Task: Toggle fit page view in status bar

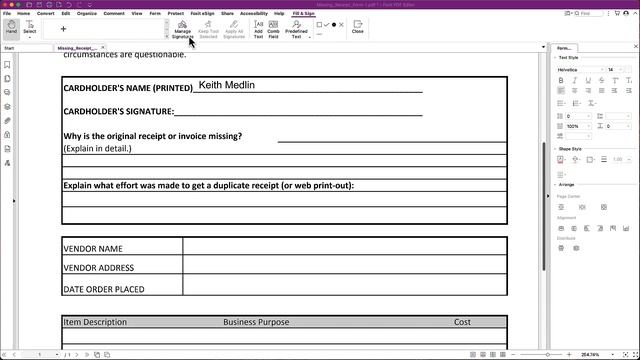Action: click(x=625, y=355)
